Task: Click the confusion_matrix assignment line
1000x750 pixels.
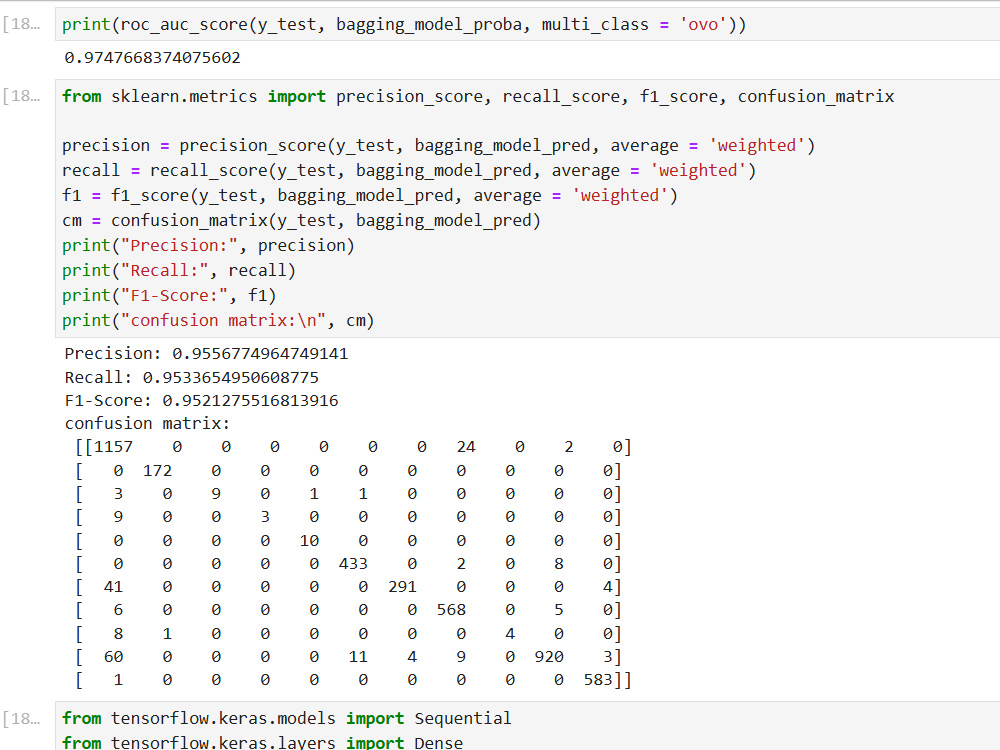Action: 301,221
